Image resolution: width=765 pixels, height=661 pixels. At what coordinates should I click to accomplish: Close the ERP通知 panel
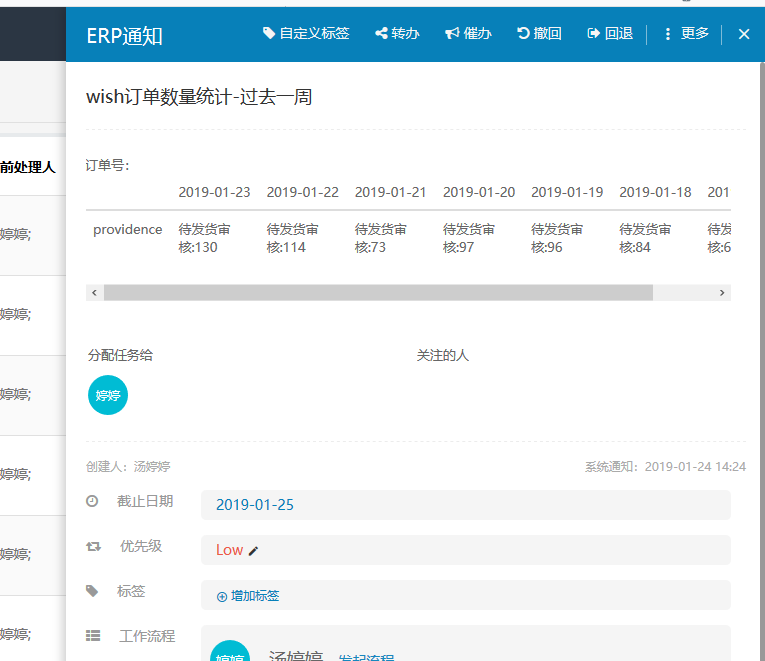click(x=744, y=34)
